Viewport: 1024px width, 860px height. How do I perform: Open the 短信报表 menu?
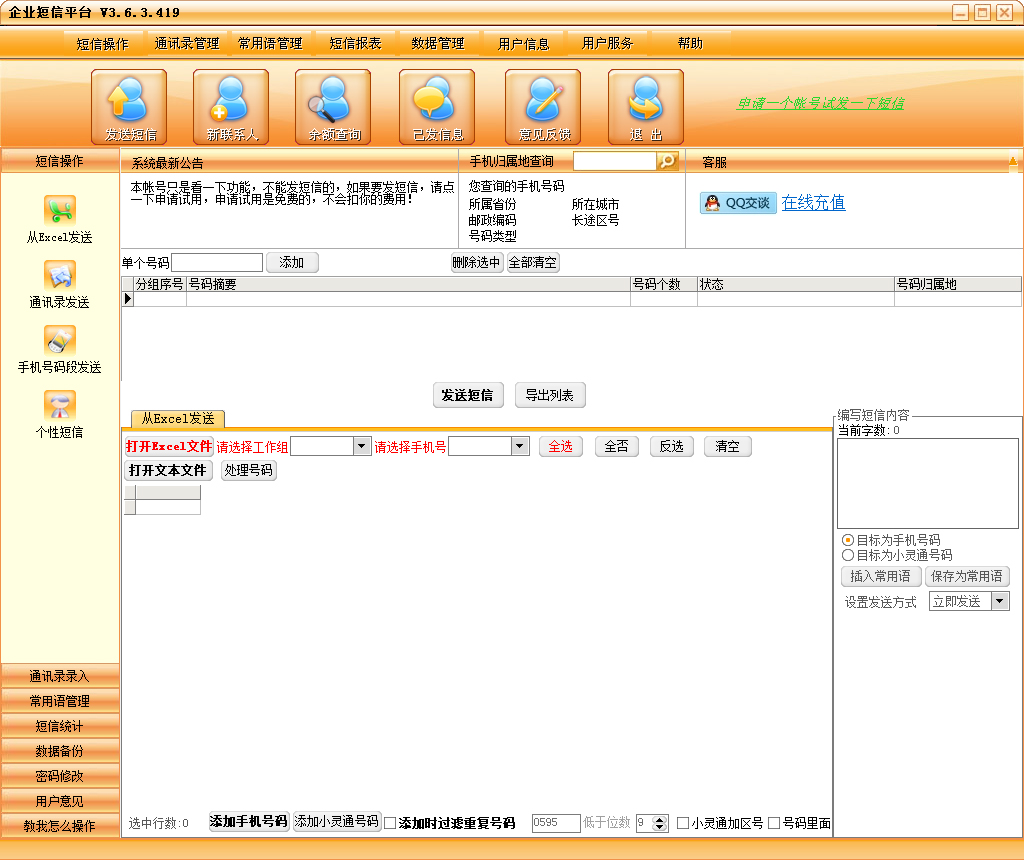(355, 44)
